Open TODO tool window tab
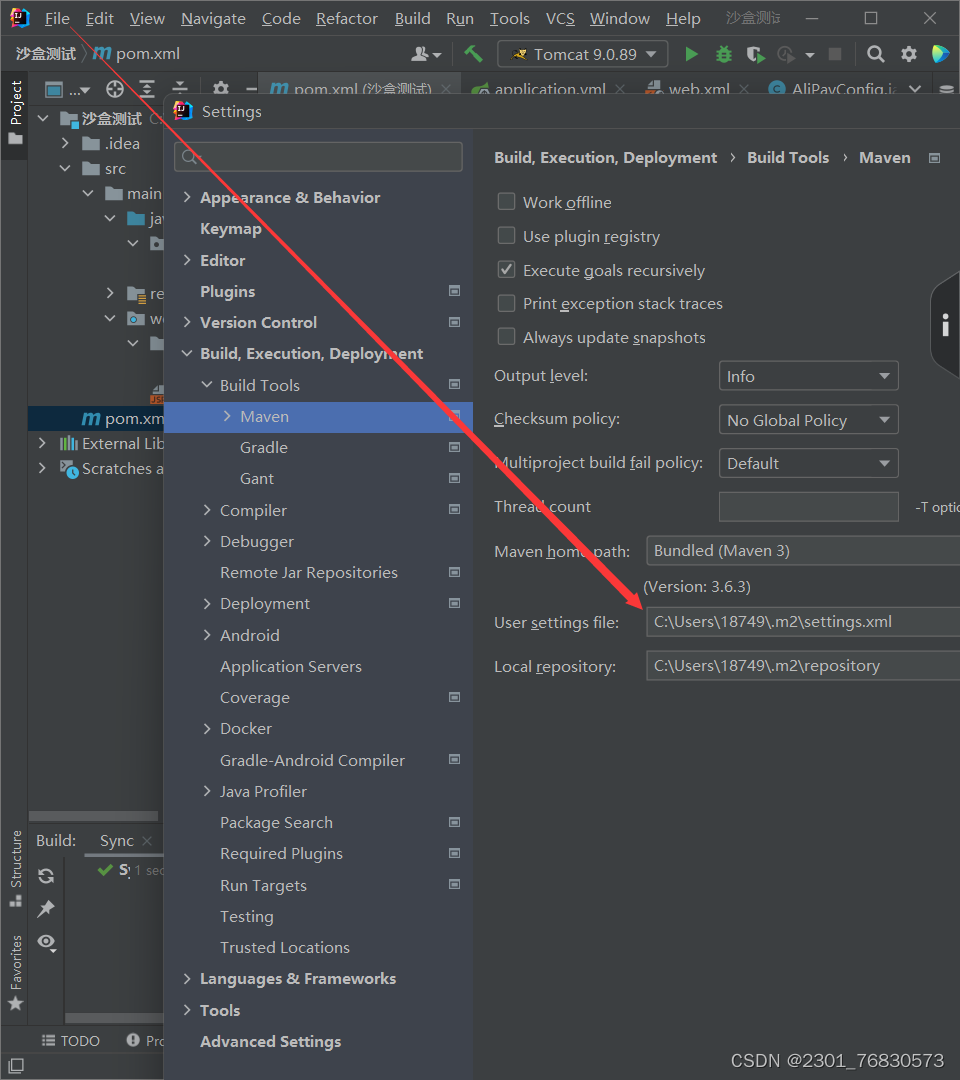 tap(71, 1041)
